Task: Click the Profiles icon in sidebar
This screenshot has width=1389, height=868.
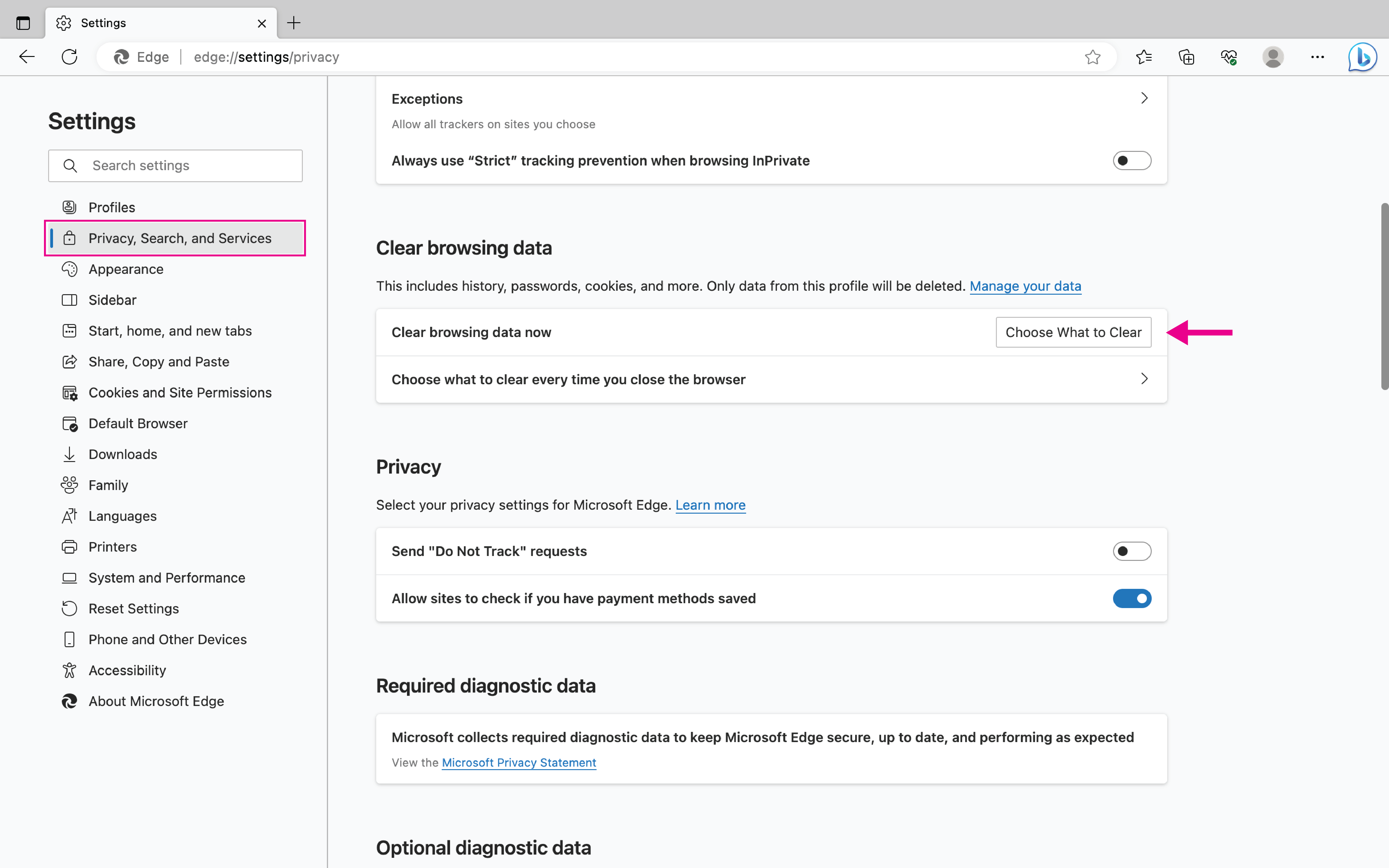Action: [x=69, y=207]
